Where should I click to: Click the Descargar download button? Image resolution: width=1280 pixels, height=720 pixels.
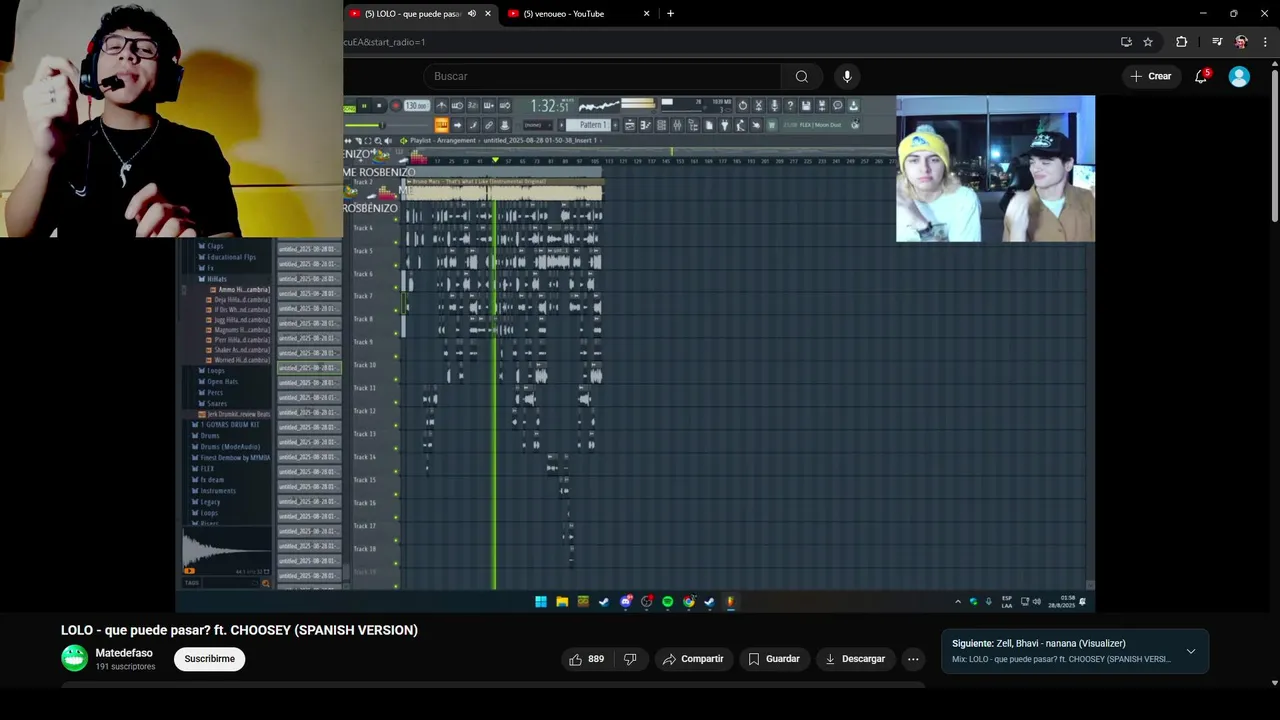(855, 659)
